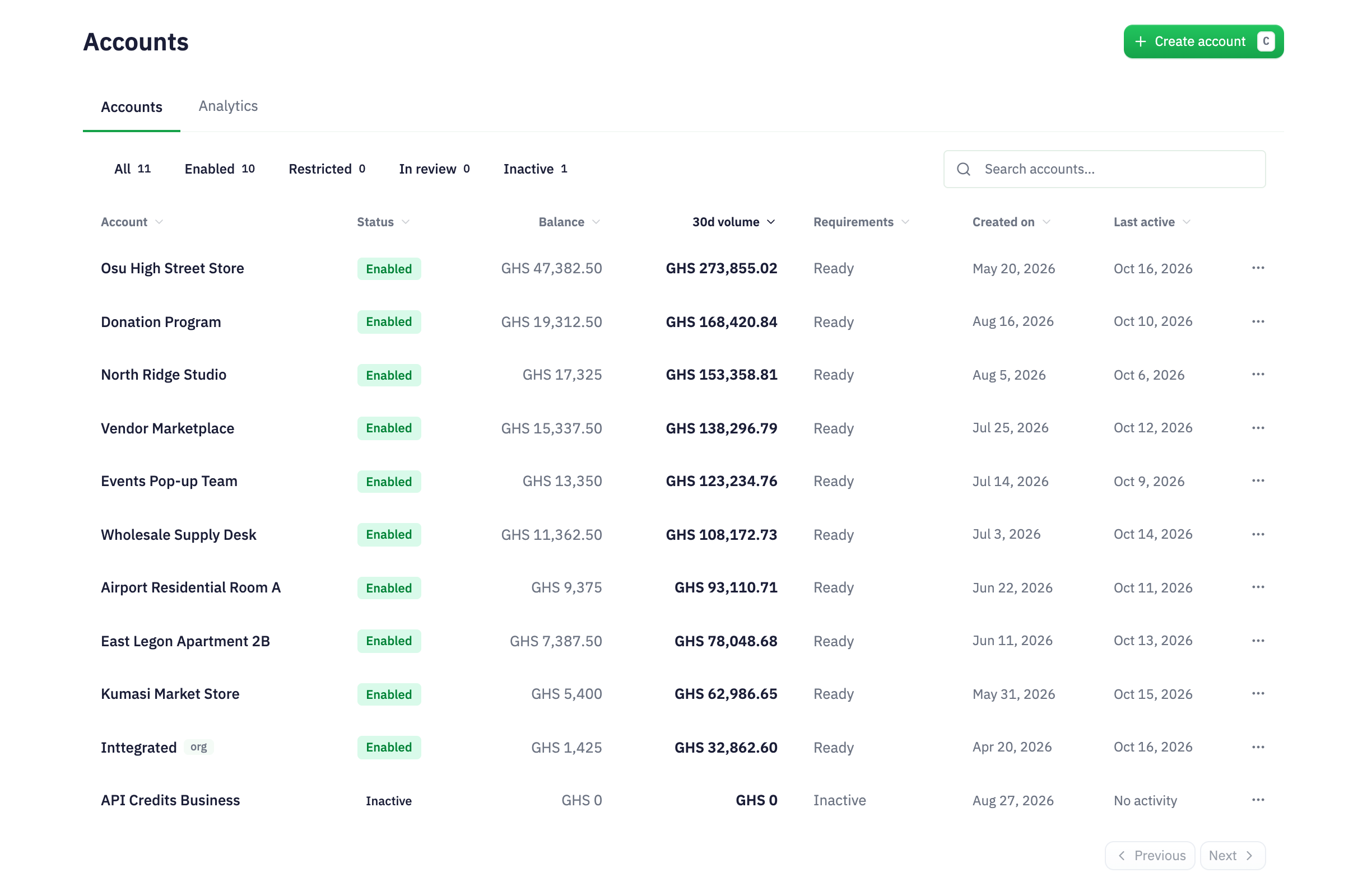
Task: Open the API Credits Business account
Action: click(170, 800)
